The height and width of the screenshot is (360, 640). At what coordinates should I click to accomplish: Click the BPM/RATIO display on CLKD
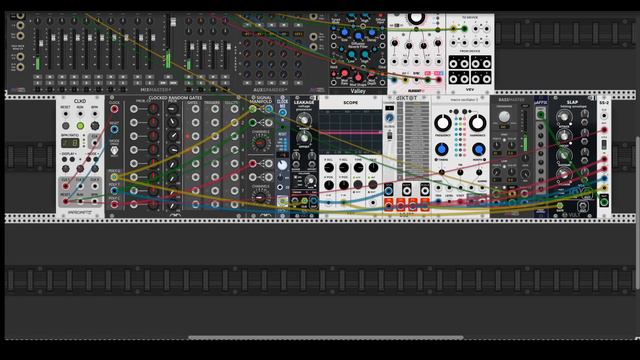tap(70, 143)
